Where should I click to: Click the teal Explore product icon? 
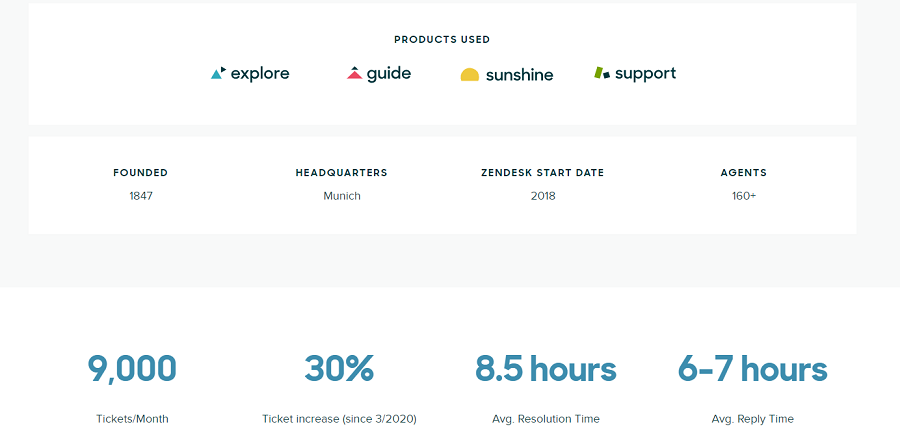point(218,73)
